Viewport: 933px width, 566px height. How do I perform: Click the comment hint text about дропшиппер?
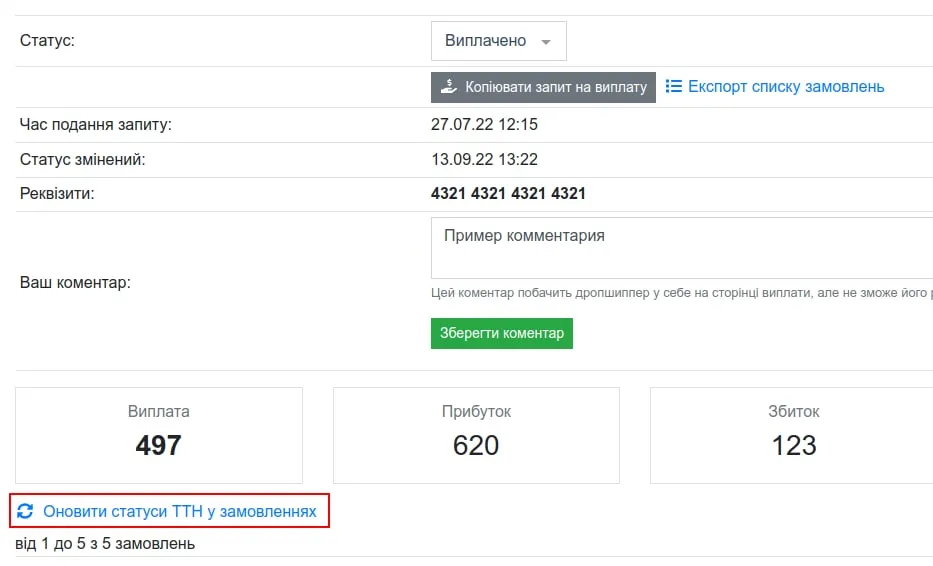(x=682, y=293)
